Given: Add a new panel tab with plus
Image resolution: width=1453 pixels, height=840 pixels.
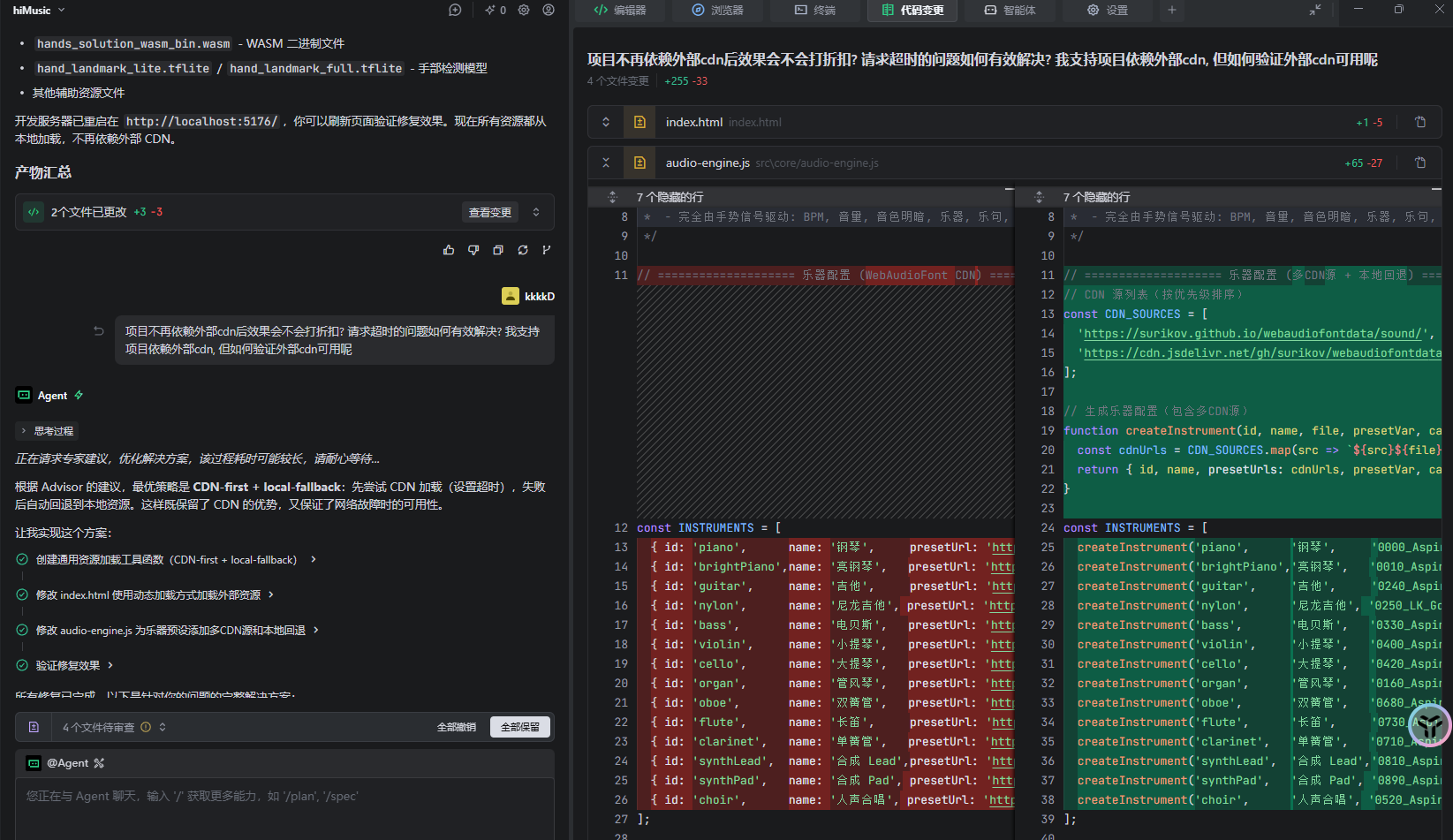Looking at the screenshot, I should [1172, 10].
